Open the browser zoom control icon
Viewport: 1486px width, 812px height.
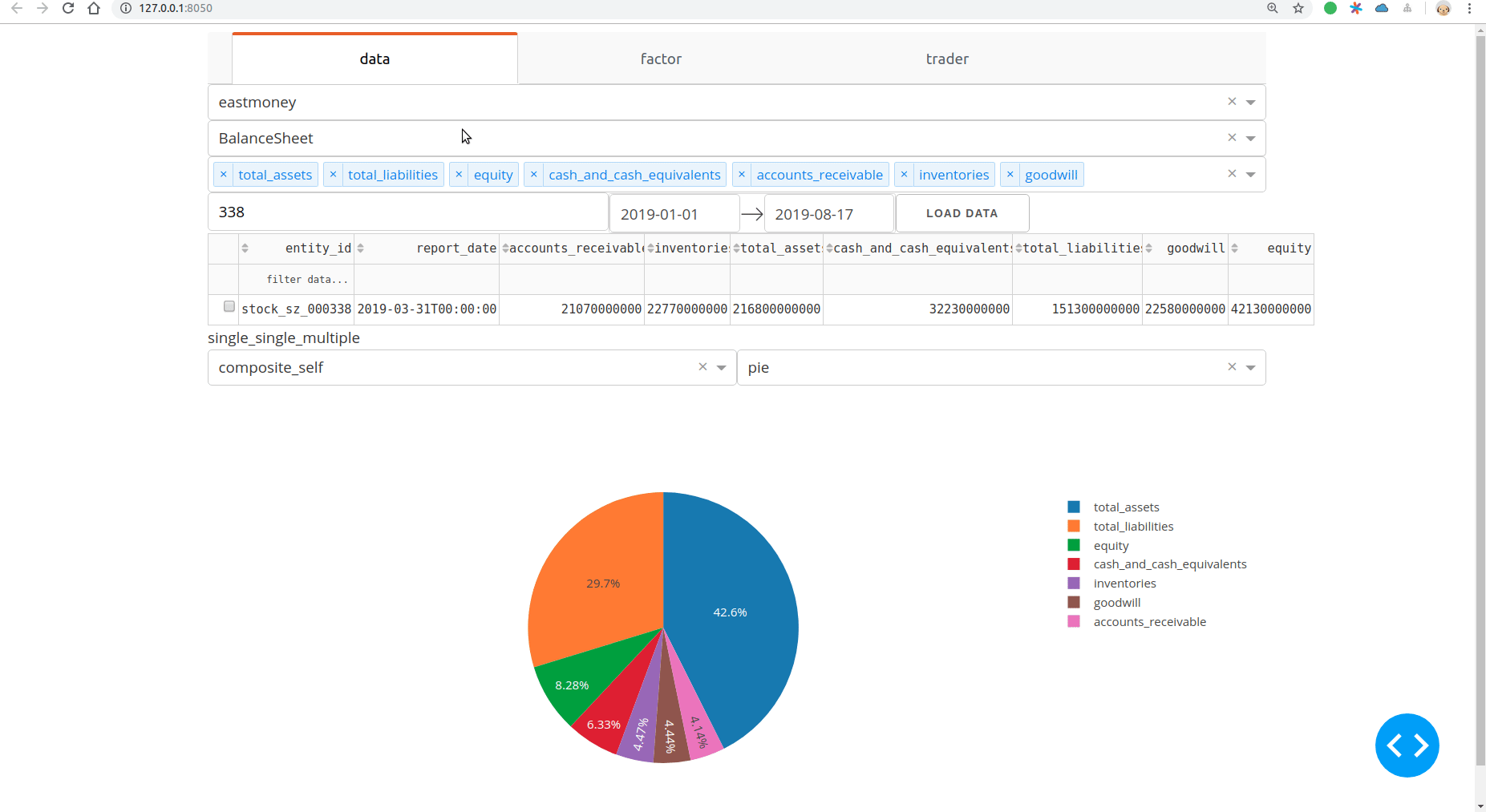1273,8
